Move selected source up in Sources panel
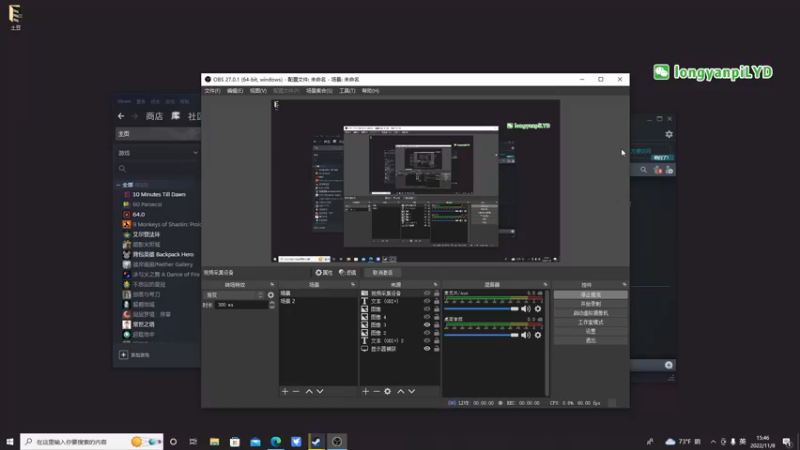 point(401,391)
